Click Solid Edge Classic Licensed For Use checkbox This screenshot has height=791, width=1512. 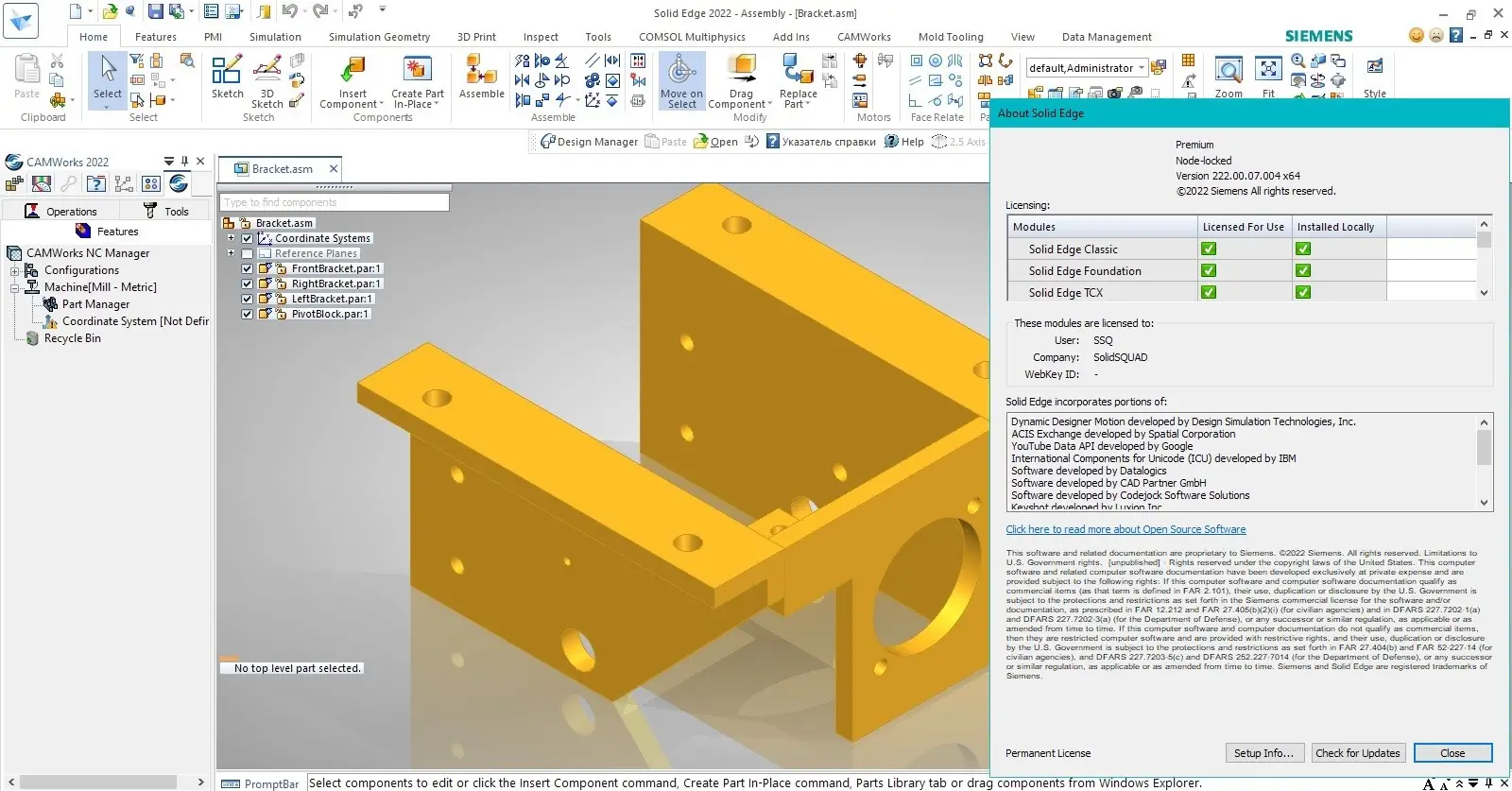tap(1209, 249)
